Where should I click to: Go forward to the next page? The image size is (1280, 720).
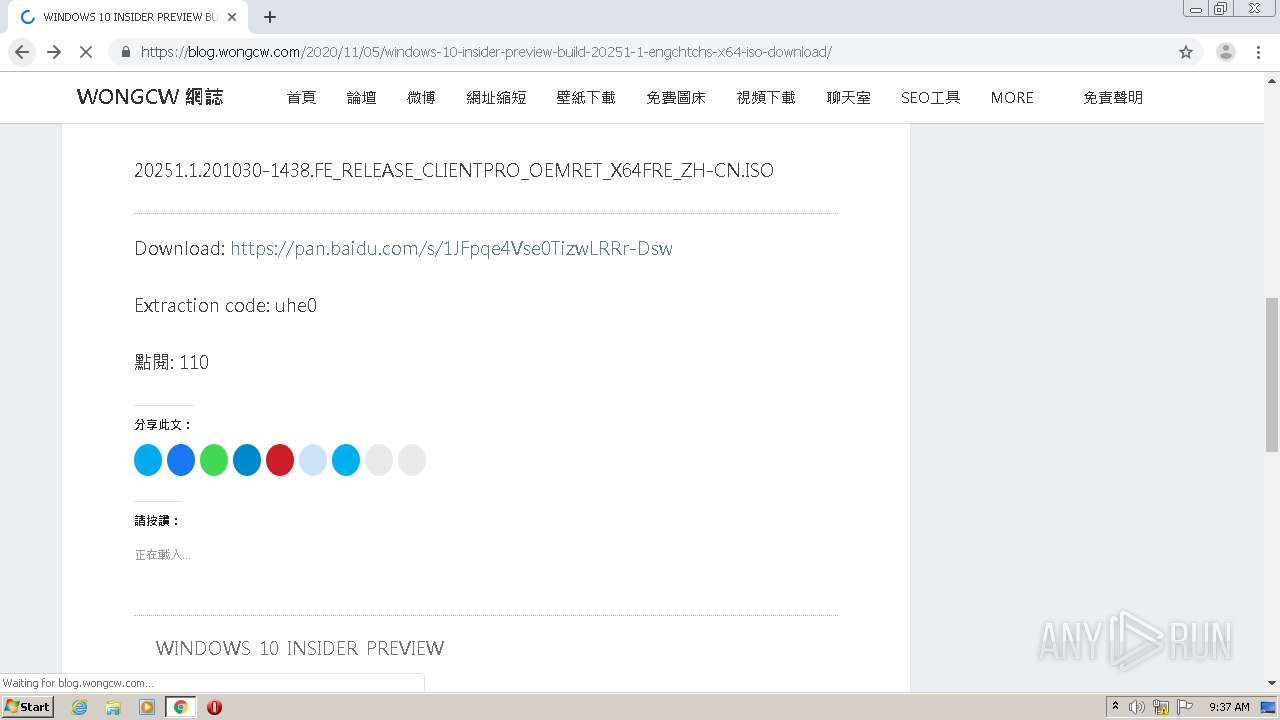coord(54,52)
